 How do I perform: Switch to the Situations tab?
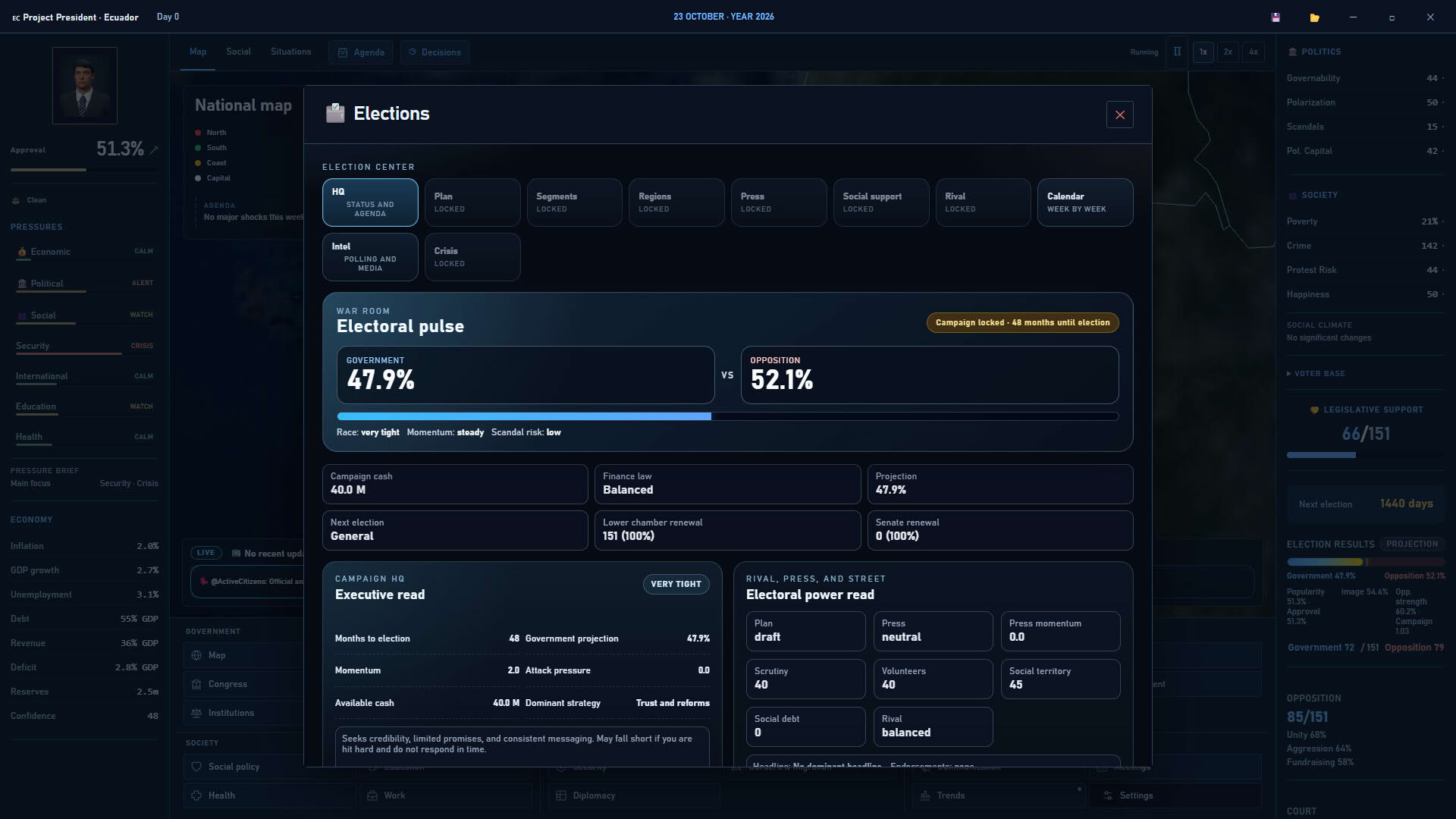pos(290,52)
